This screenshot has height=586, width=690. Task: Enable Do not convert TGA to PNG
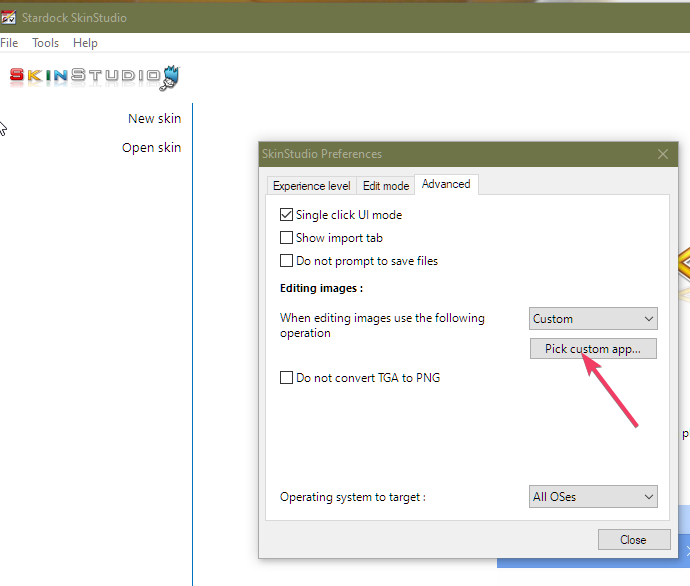click(x=287, y=378)
